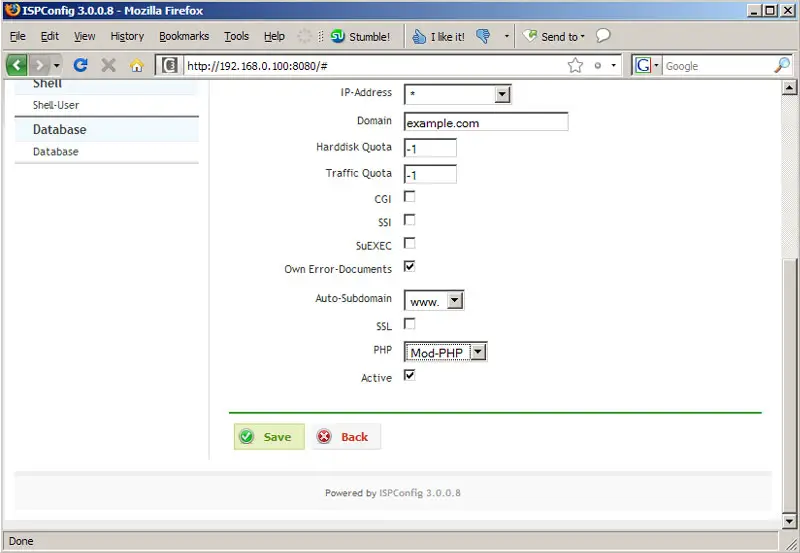800x553 pixels.
Task: Go back with the green Back arrow
Action: [16, 65]
